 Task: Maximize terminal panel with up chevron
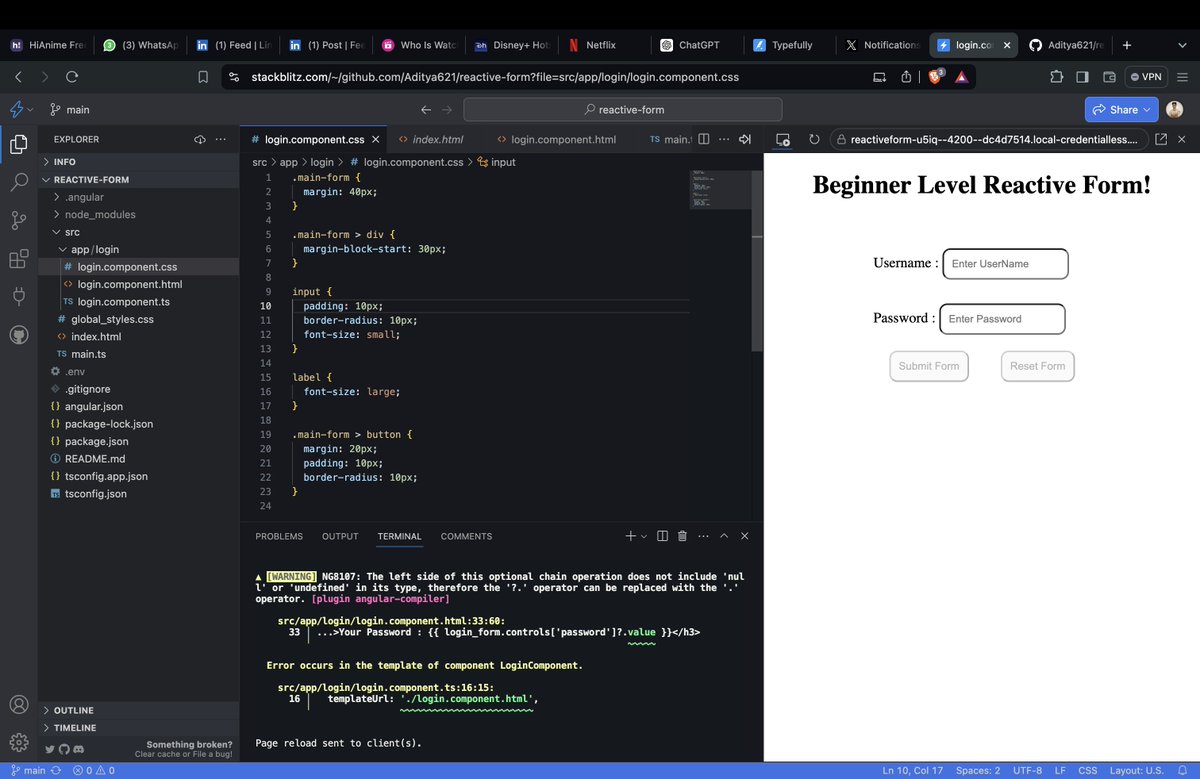[x=724, y=536]
